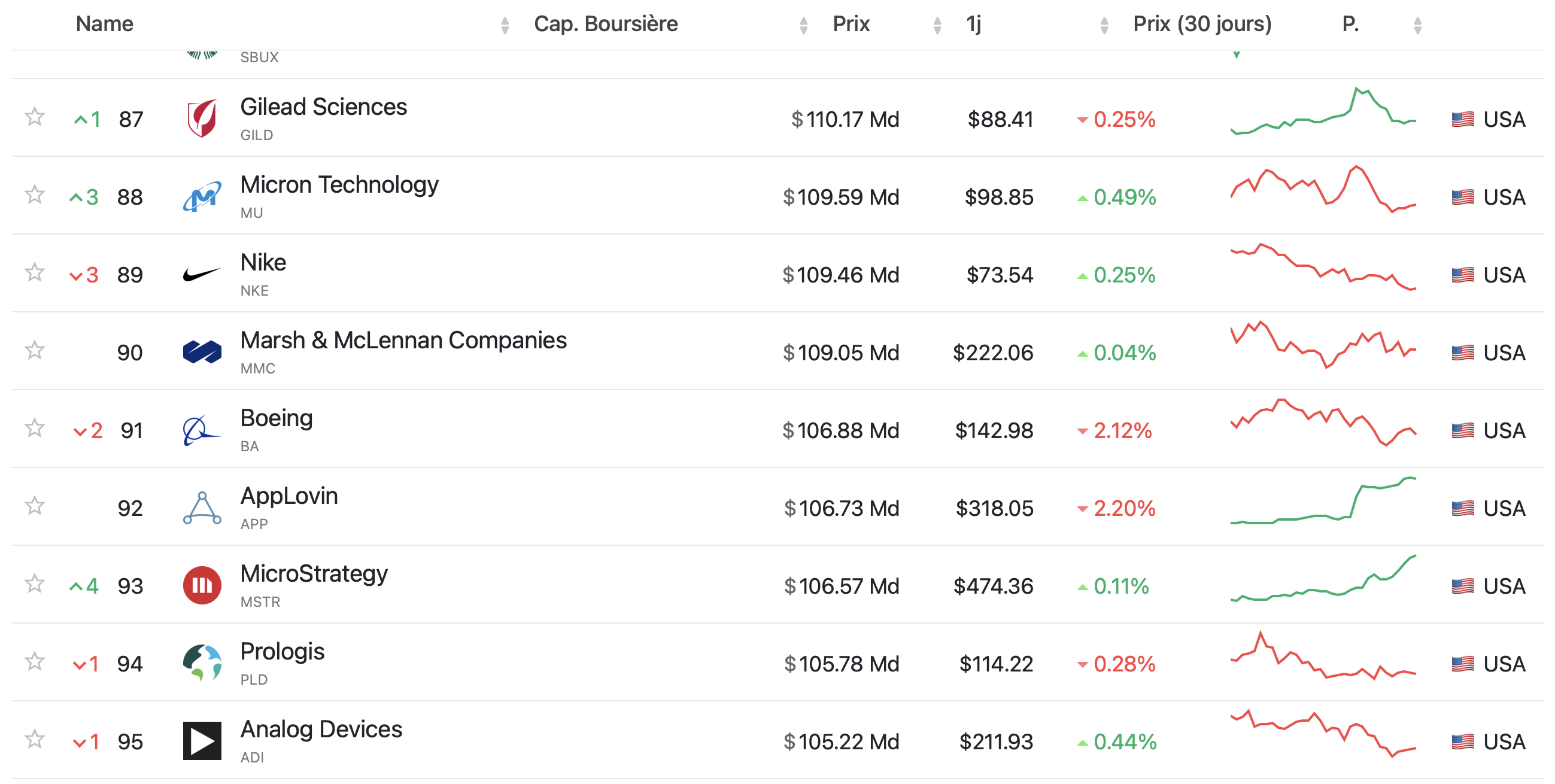The height and width of the screenshot is (784, 1555).
Task: Click the Boeing logo icon
Action: click(202, 430)
